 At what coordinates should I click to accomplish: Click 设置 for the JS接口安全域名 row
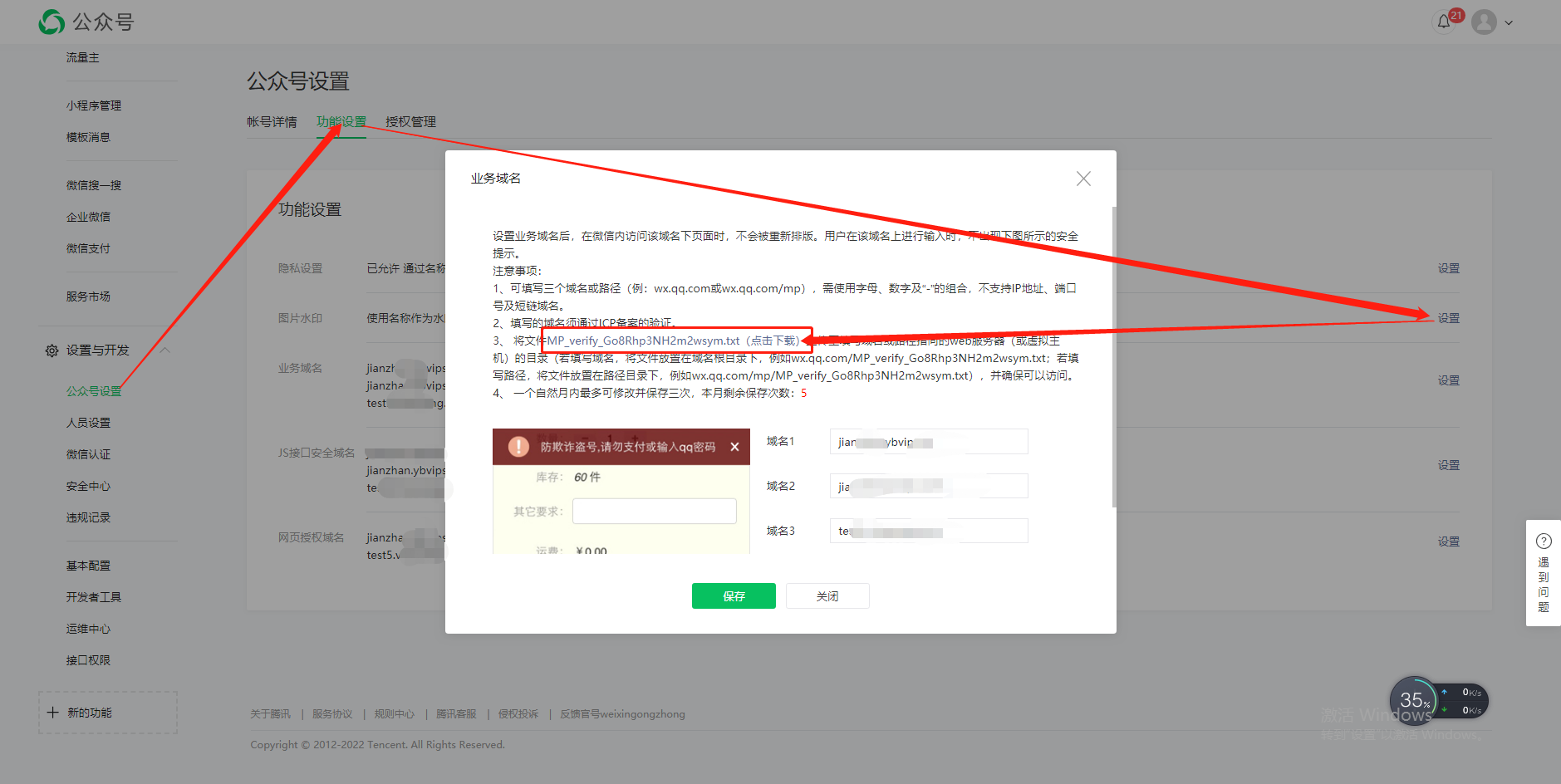point(1448,465)
